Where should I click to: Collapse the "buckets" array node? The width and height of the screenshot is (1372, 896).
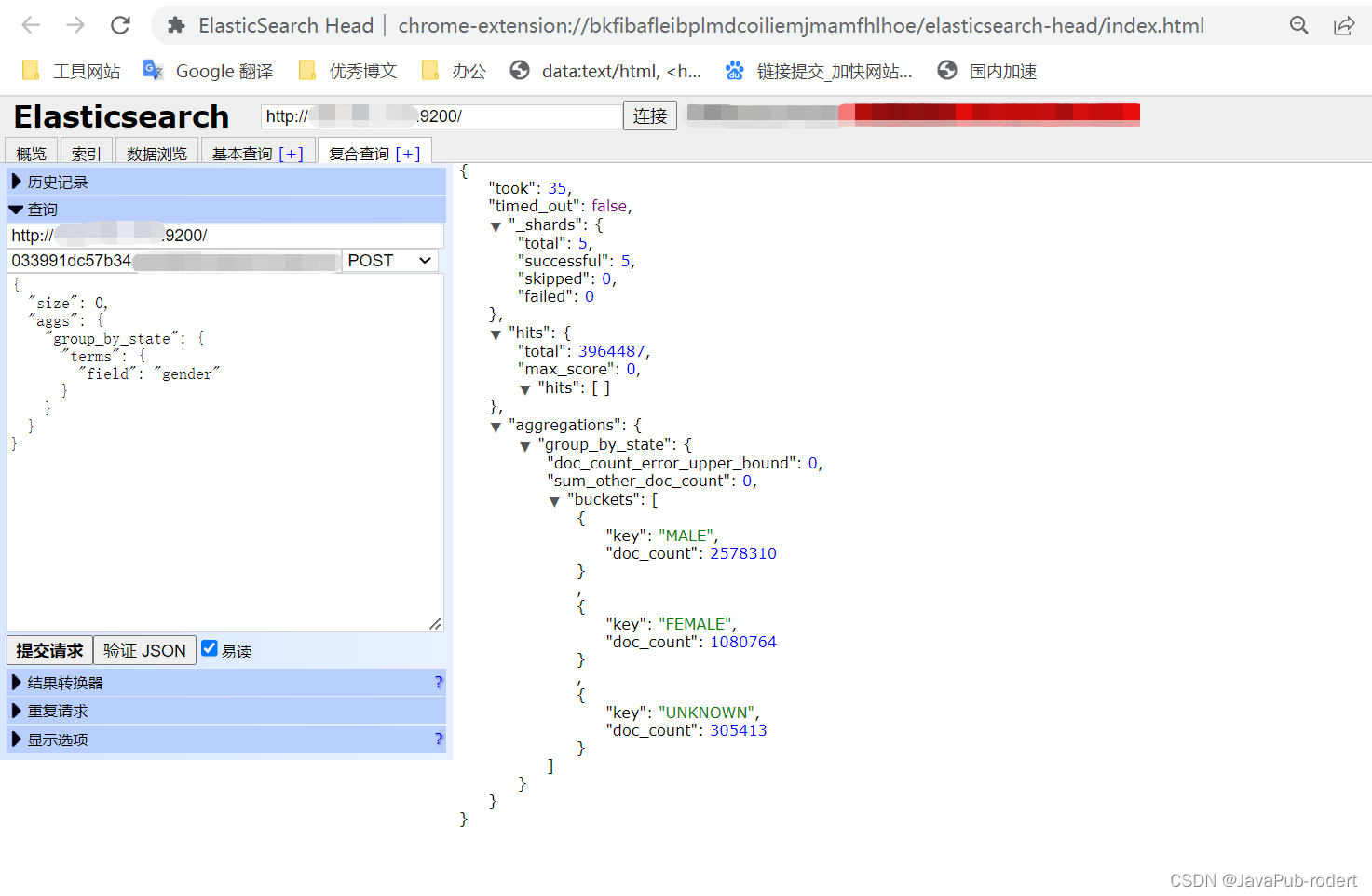point(554,501)
